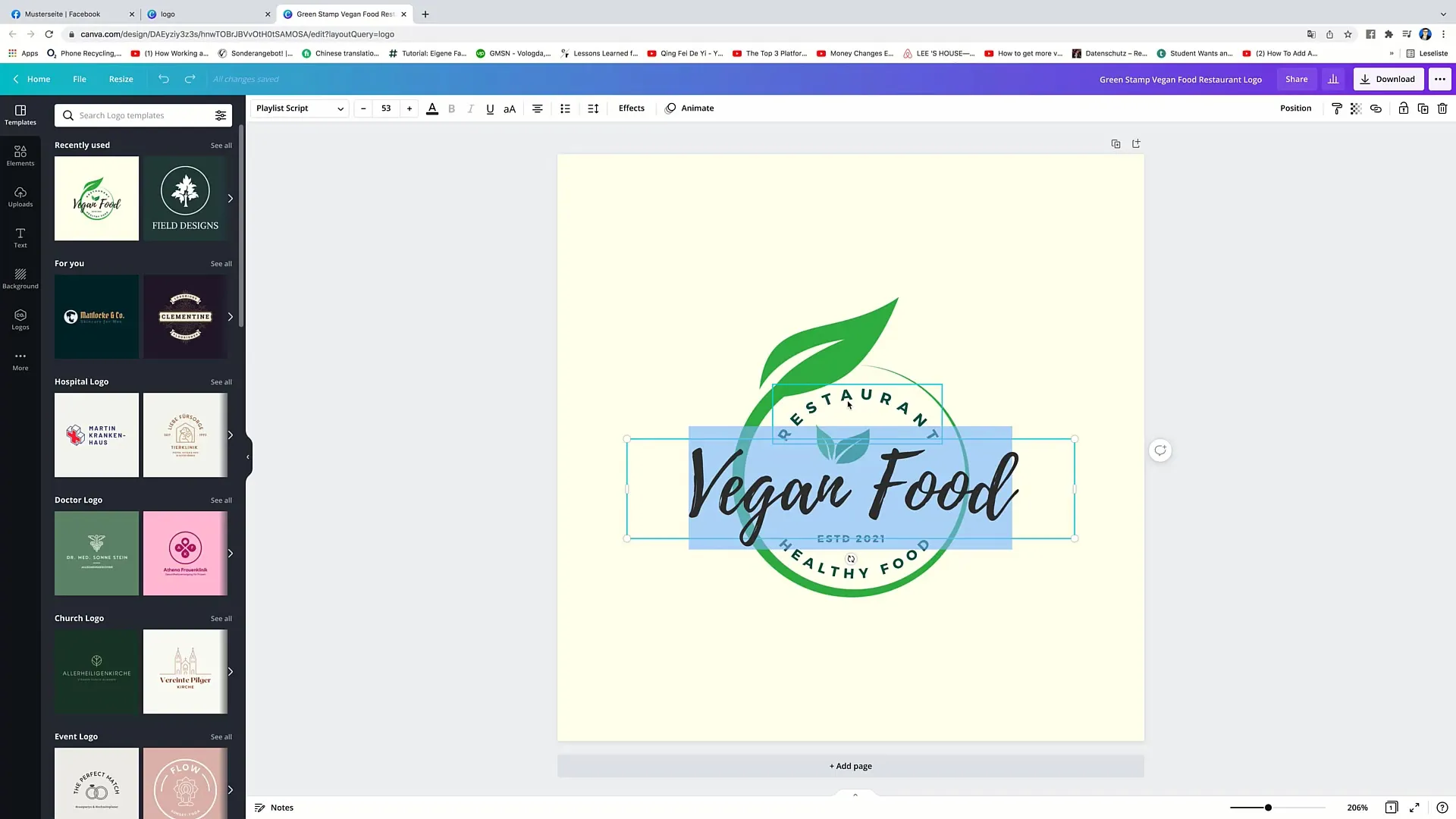Click the letter spacing adjust icon
The height and width of the screenshot is (819, 1456).
pyautogui.click(x=593, y=108)
